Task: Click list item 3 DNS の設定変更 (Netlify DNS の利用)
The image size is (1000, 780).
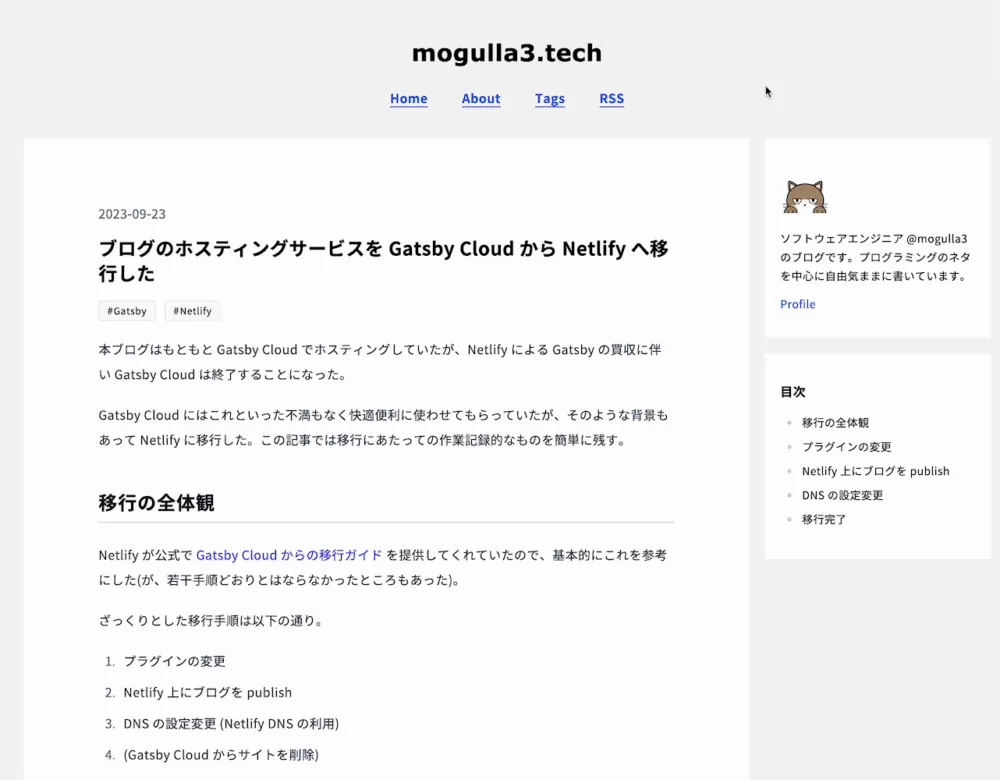Action: [x=231, y=724]
